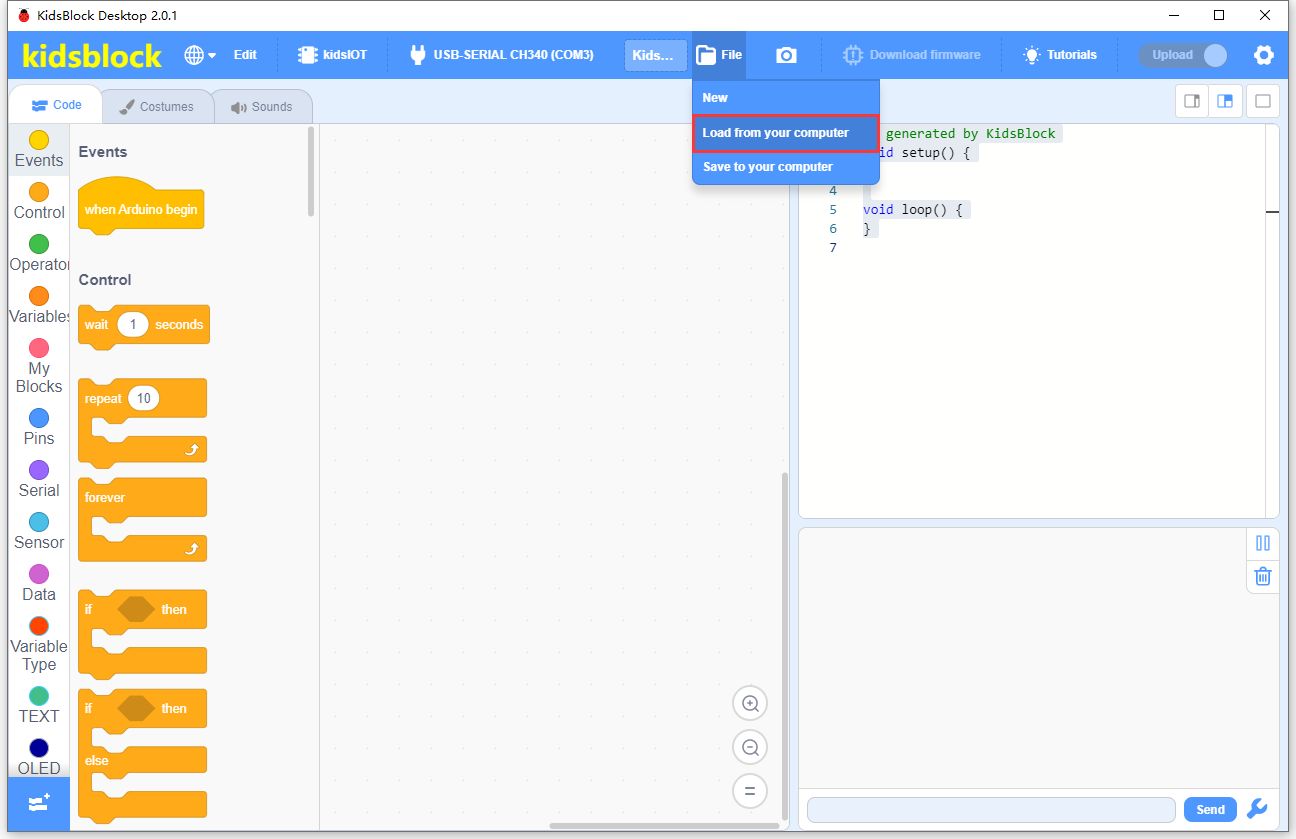Select the kidsIOT device button
This screenshot has width=1296, height=839.
(333, 55)
